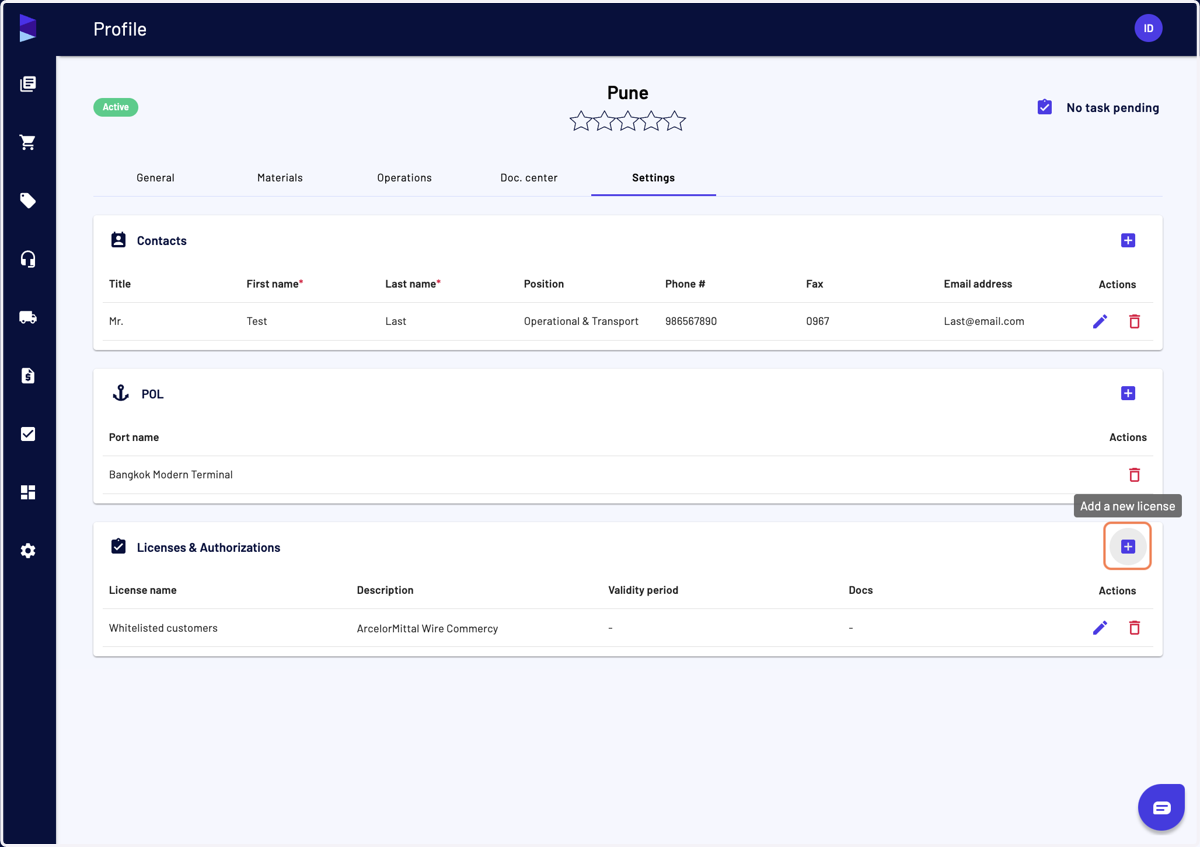
Task: Click the Operational & Transport position cell
Action: point(581,321)
